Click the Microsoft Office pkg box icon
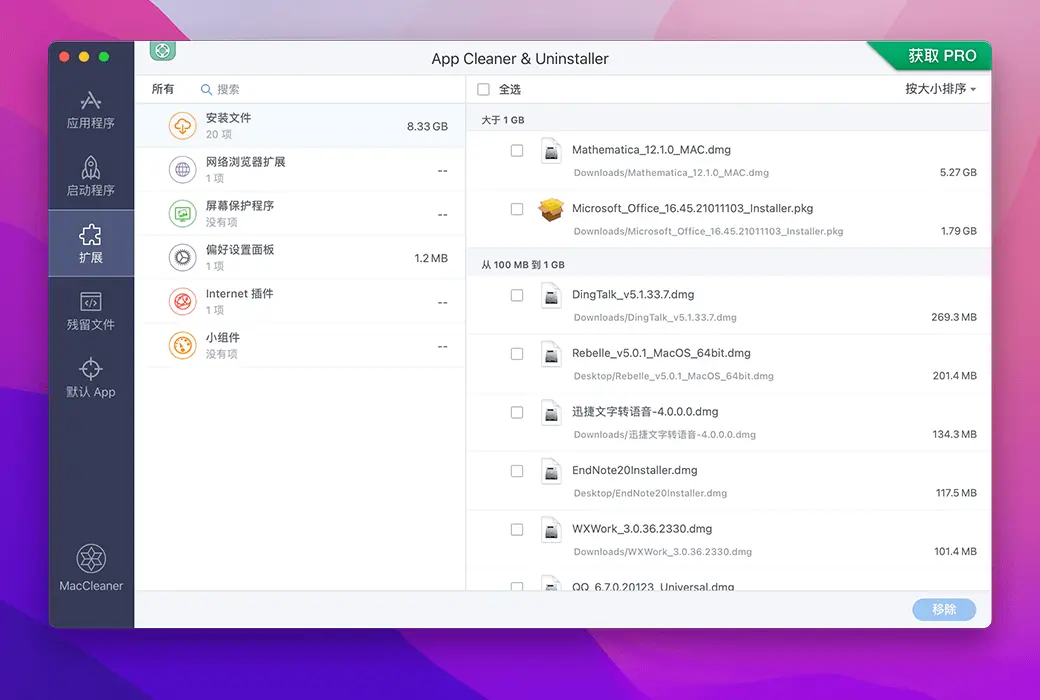This screenshot has width=1040, height=700. tap(551, 210)
